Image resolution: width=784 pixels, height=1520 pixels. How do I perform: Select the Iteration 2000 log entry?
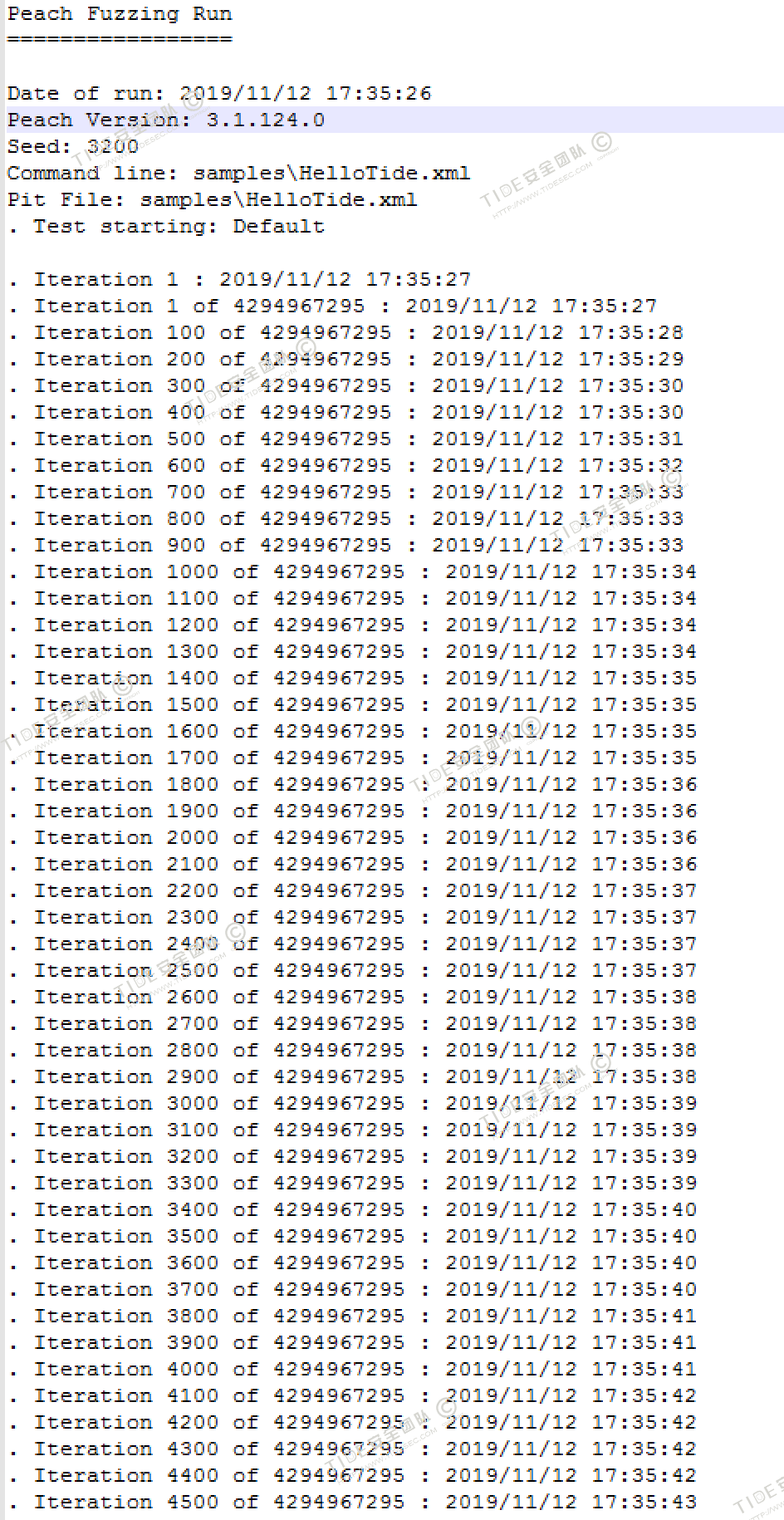click(352, 837)
